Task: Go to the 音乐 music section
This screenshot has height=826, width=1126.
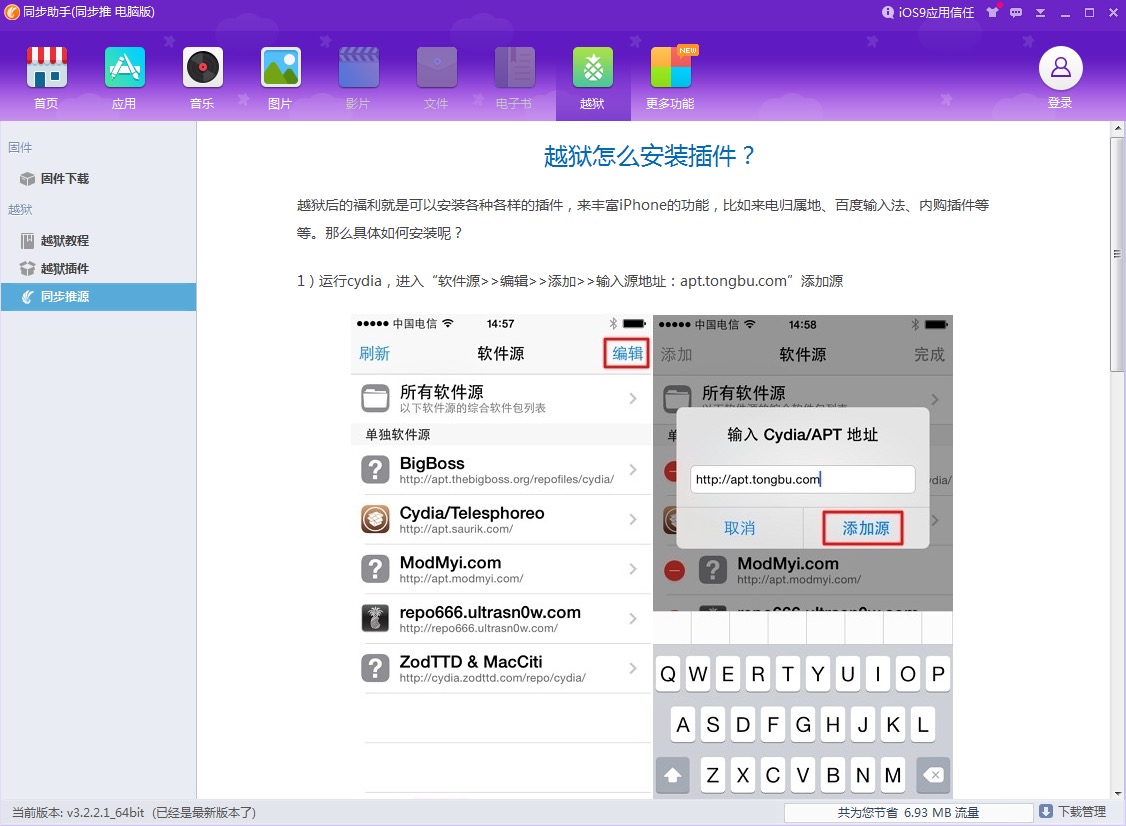Action: [x=203, y=77]
